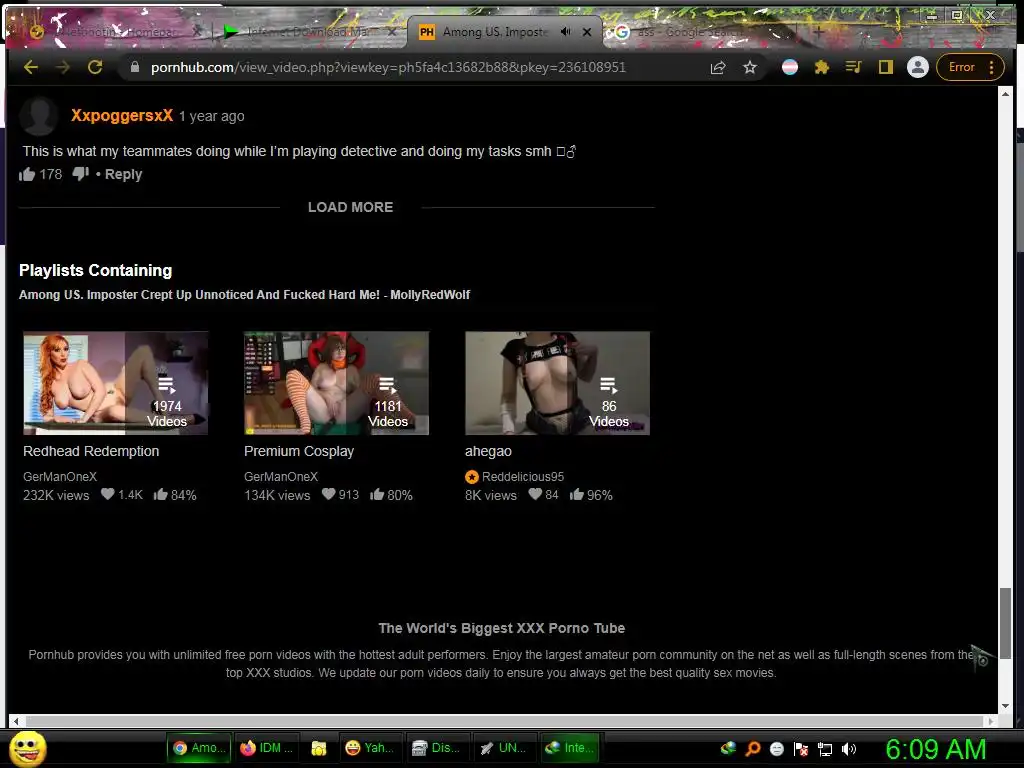1024x768 pixels.
Task: Go back using the browser back arrow
Action: point(31,67)
